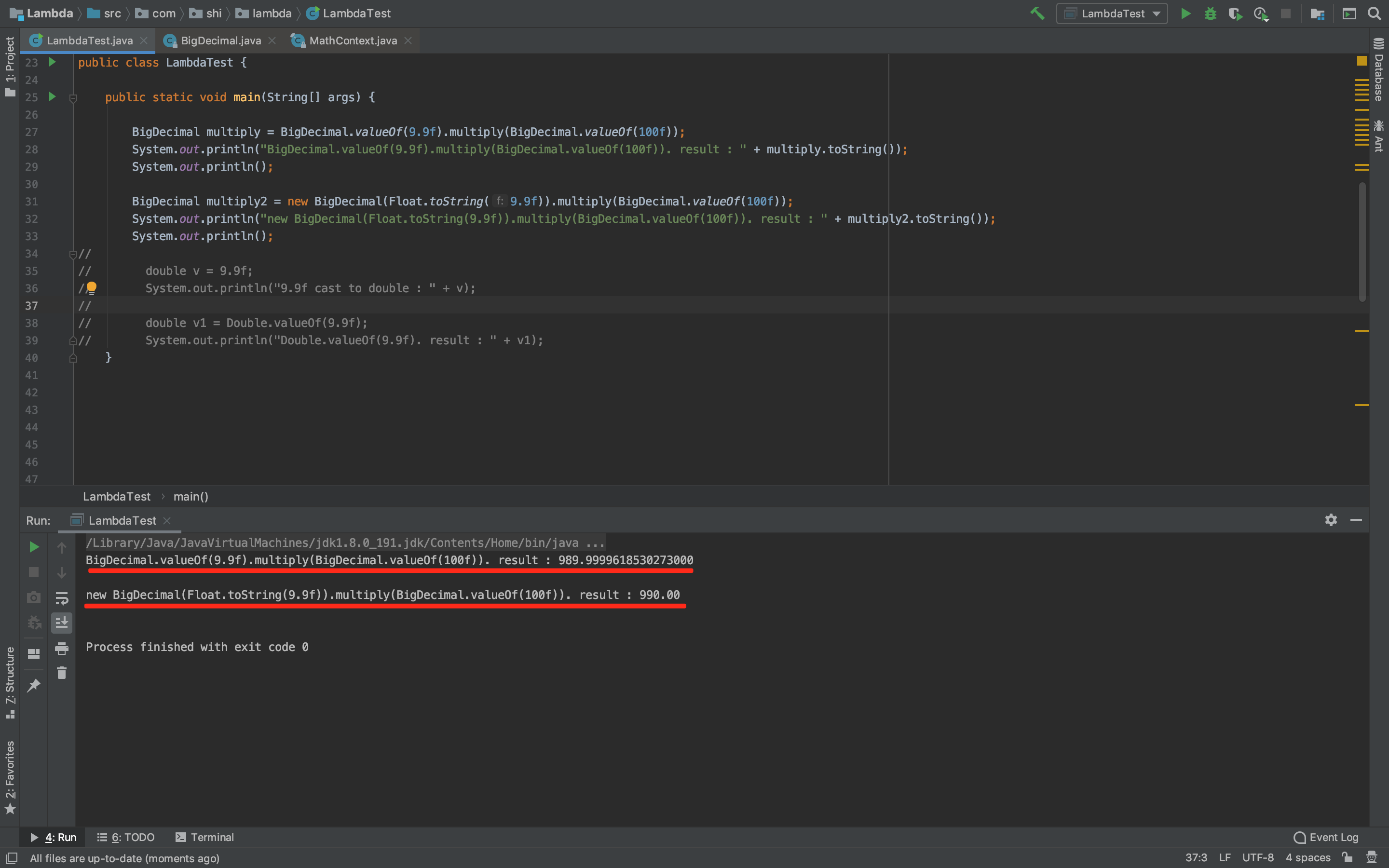Click the Debug bug icon in toolbar
Screen dimensions: 1389x868
(x=1210, y=14)
